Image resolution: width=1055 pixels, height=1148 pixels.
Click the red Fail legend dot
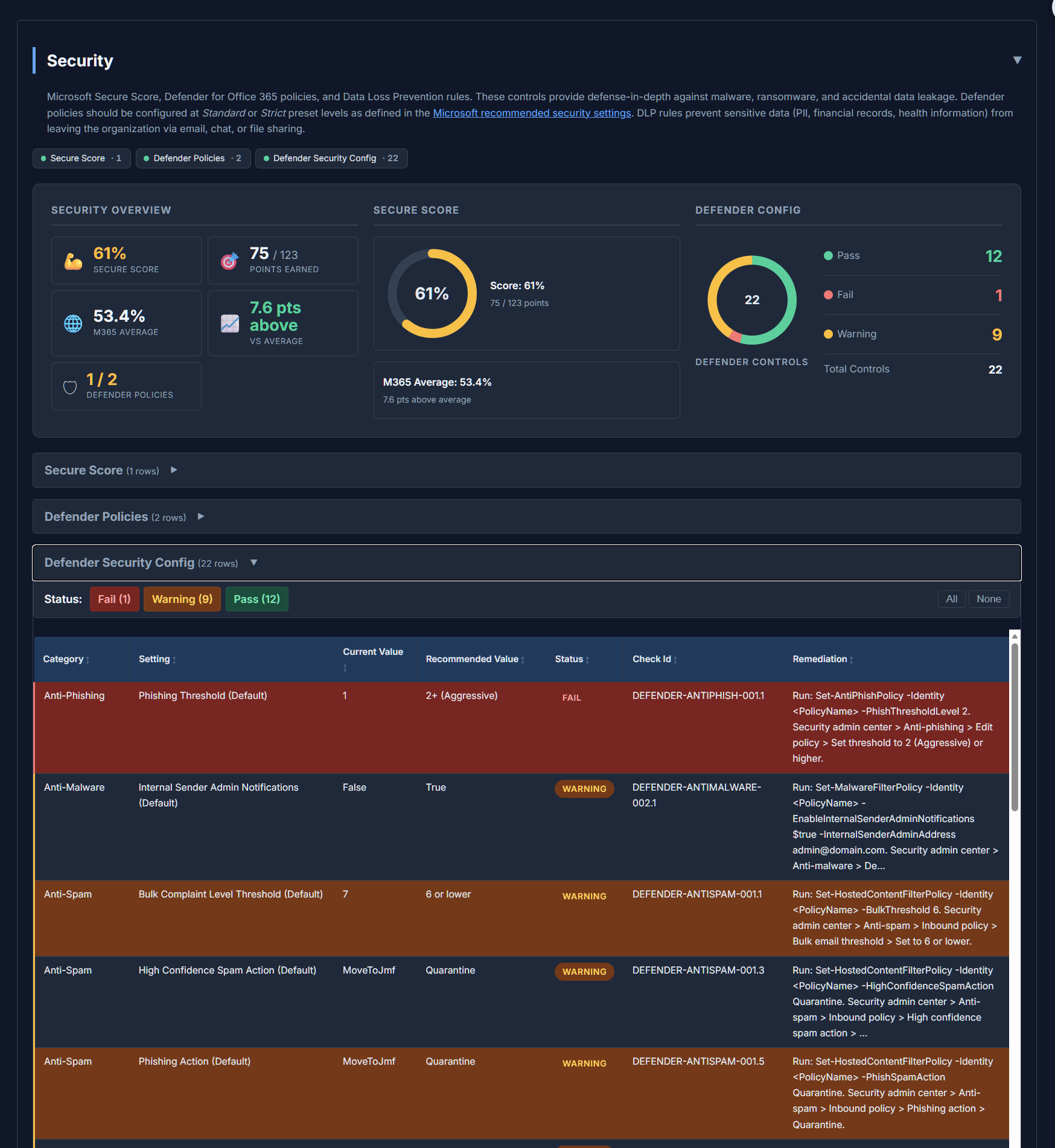pyautogui.click(x=828, y=295)
